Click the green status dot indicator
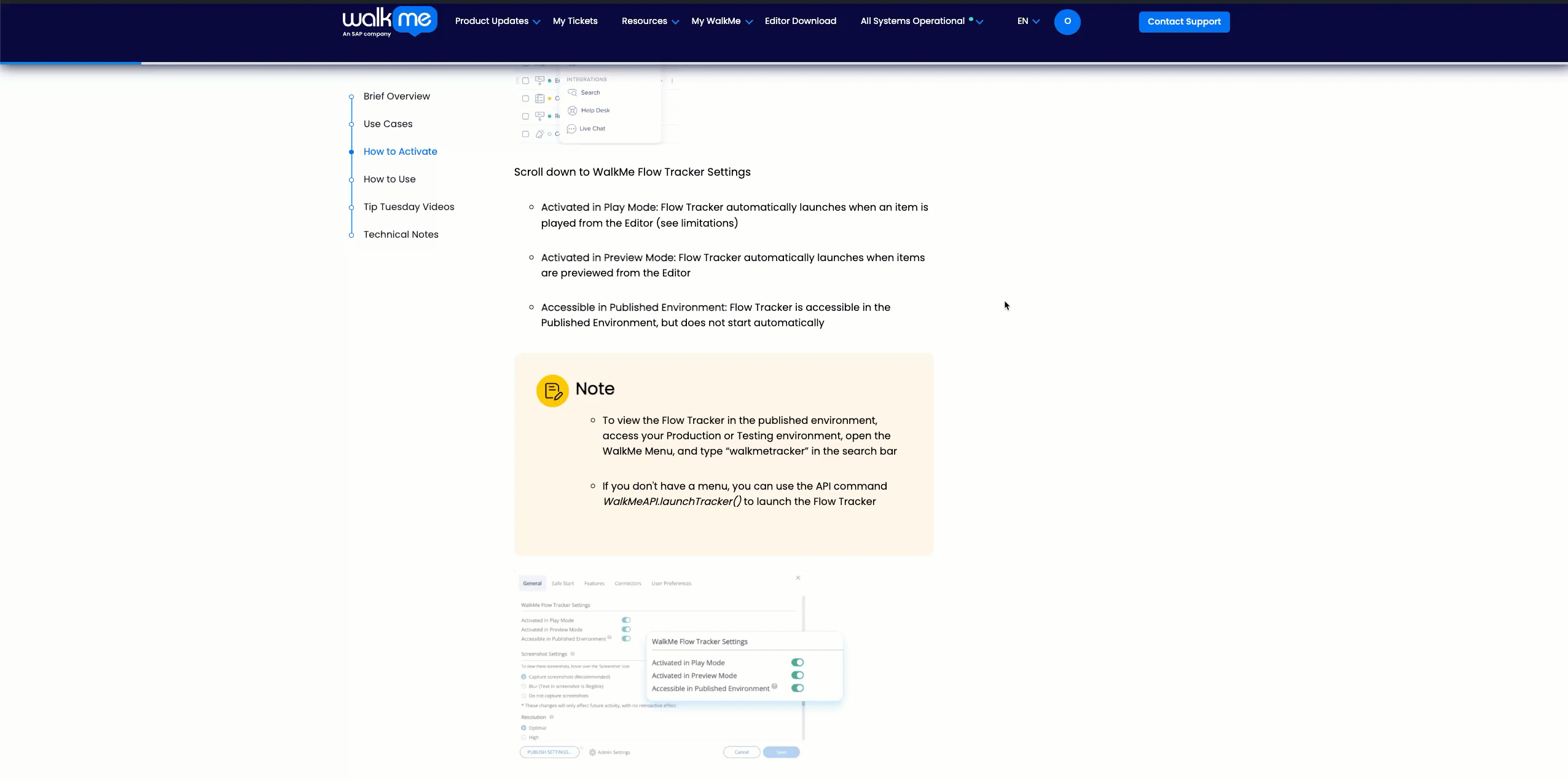Image resolution: width=1568 pixels, height=779 pixels. click(971, 19)
